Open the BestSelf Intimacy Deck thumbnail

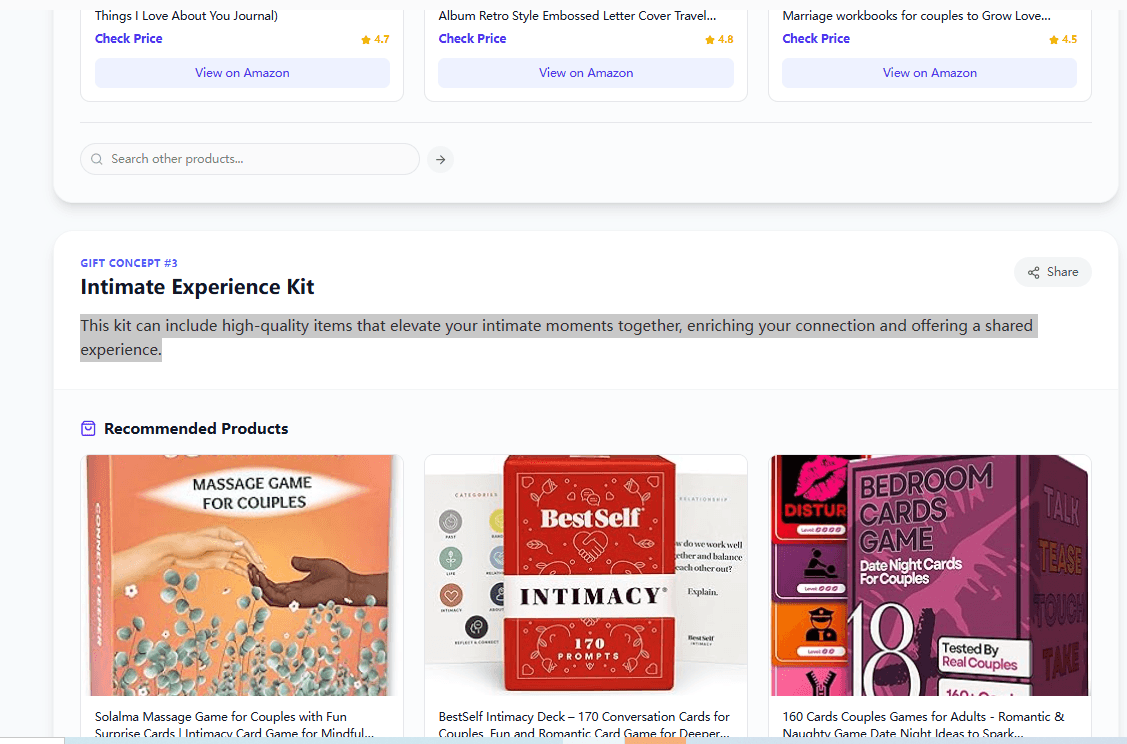pyautogui.click(x=585, y=575)
